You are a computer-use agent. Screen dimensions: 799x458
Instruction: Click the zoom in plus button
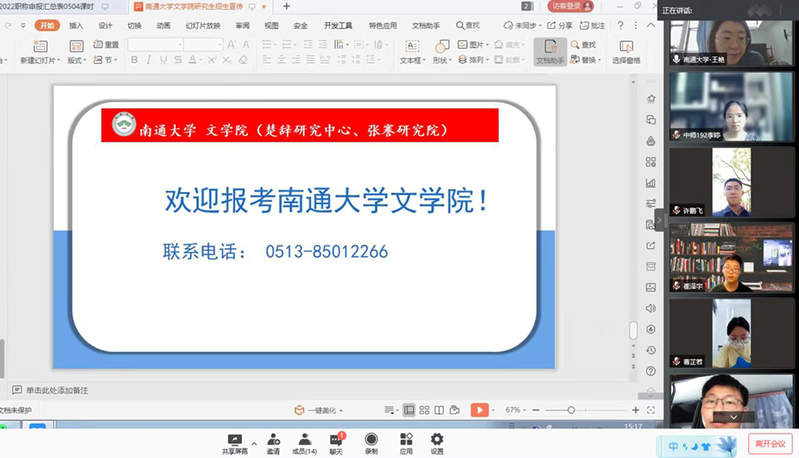pos(635,410)
